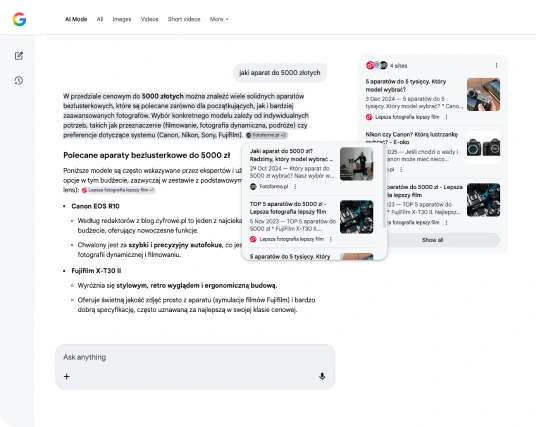
Task: Start a new search with the compose icon
Action: pyautogui.click(x=19, y=56)
